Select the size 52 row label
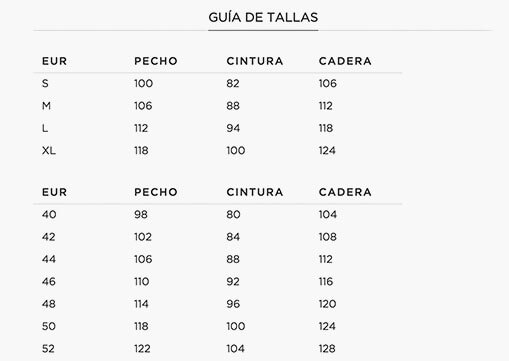509x361 pixels. tap(48, 349)
